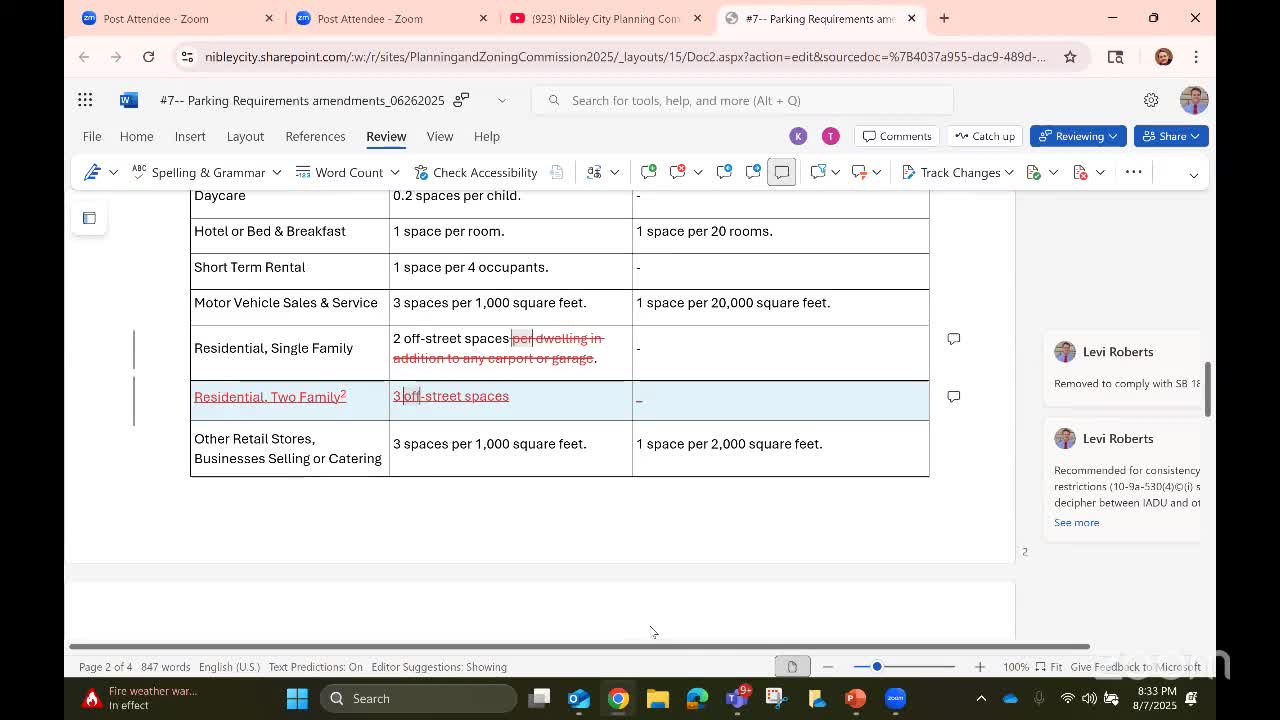Click the horizontal document scrollbar
Viewport: 1280px width, 720px height.
579,647
